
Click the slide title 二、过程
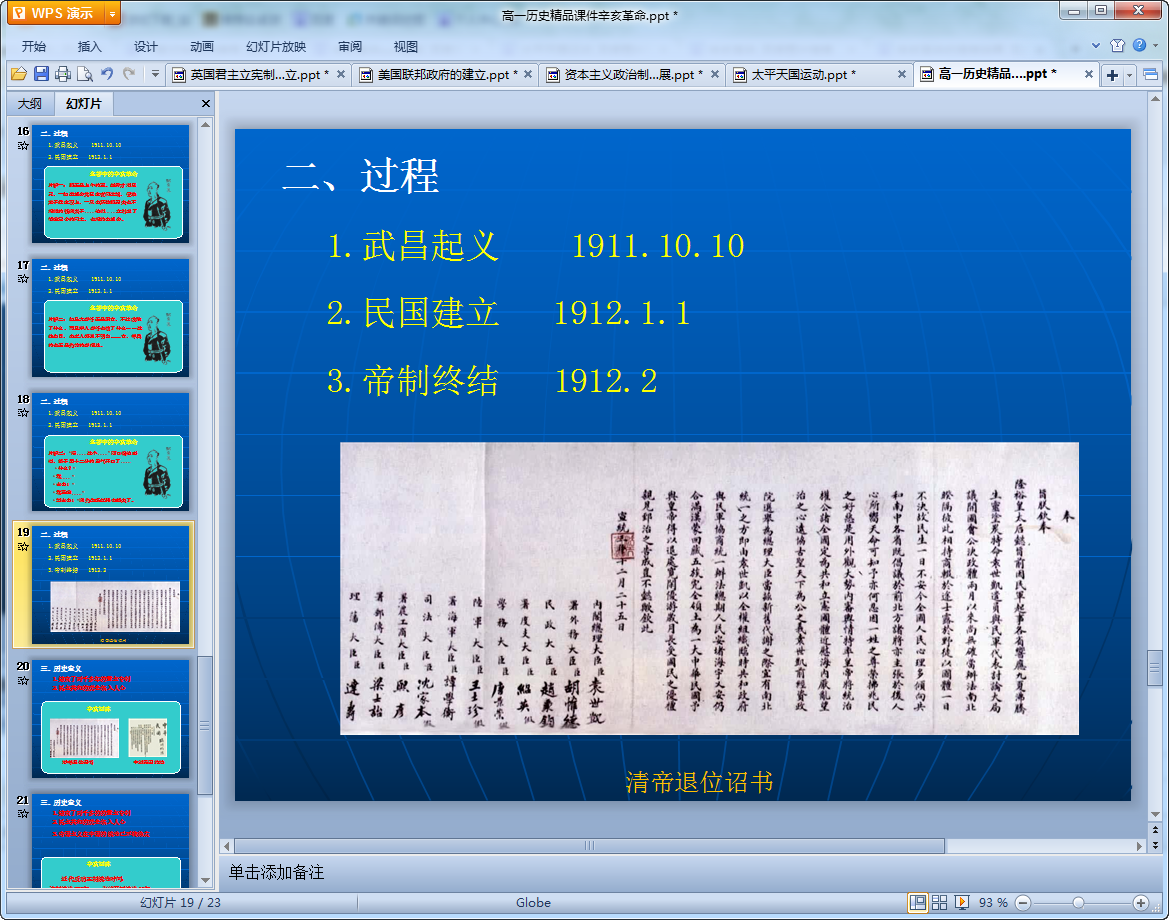click(x=362, y=177)
